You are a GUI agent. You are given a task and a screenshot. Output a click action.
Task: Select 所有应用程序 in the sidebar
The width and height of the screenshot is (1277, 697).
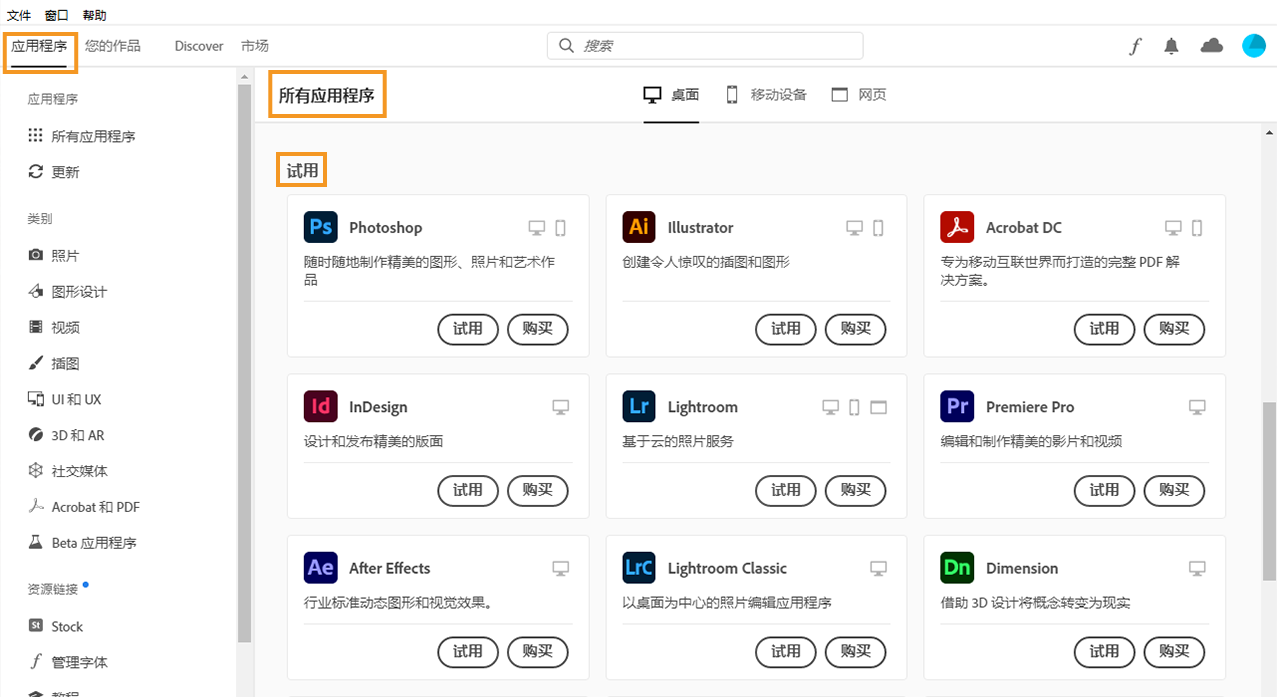[x=82, y=136]
